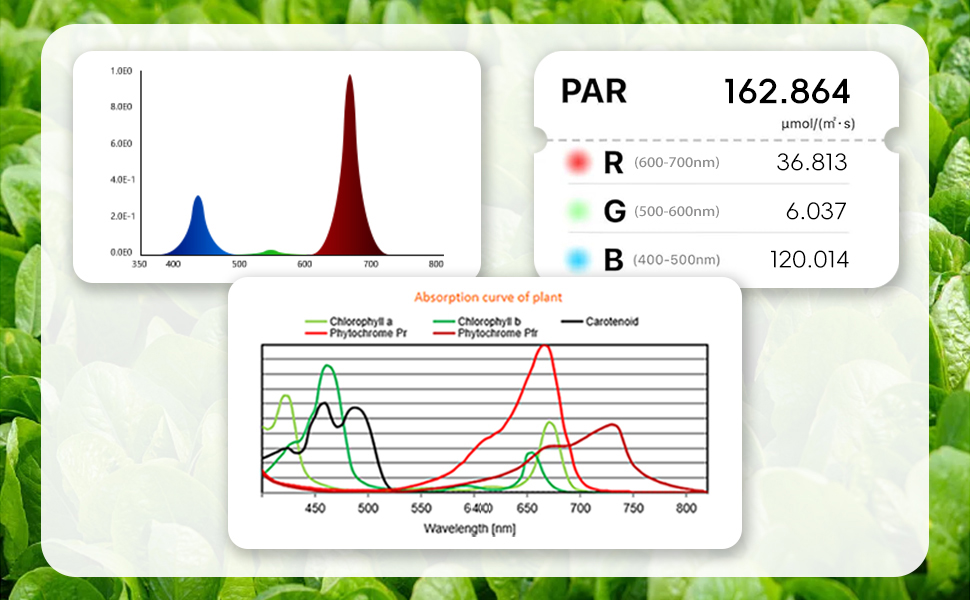Click the 800 x-axis label on spectrum chart
The width and height of the screenshot is (970, 600).
(436, 264)
